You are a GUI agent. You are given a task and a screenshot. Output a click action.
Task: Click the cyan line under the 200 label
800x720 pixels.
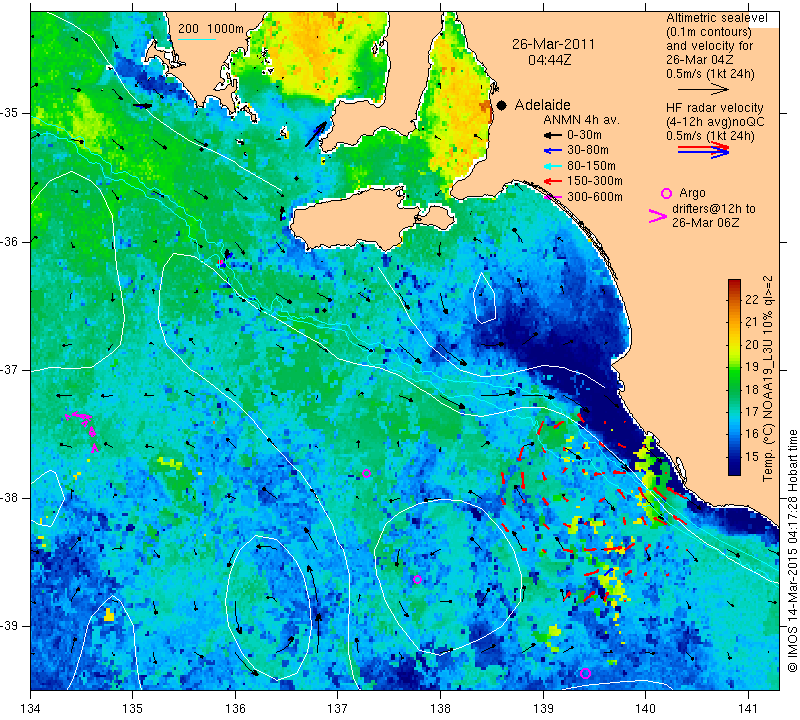196,39
